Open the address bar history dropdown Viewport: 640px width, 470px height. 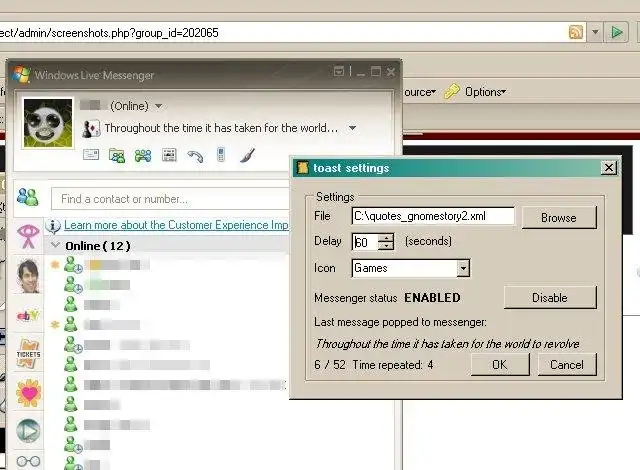pyautogui.click(x=596, y=32)
